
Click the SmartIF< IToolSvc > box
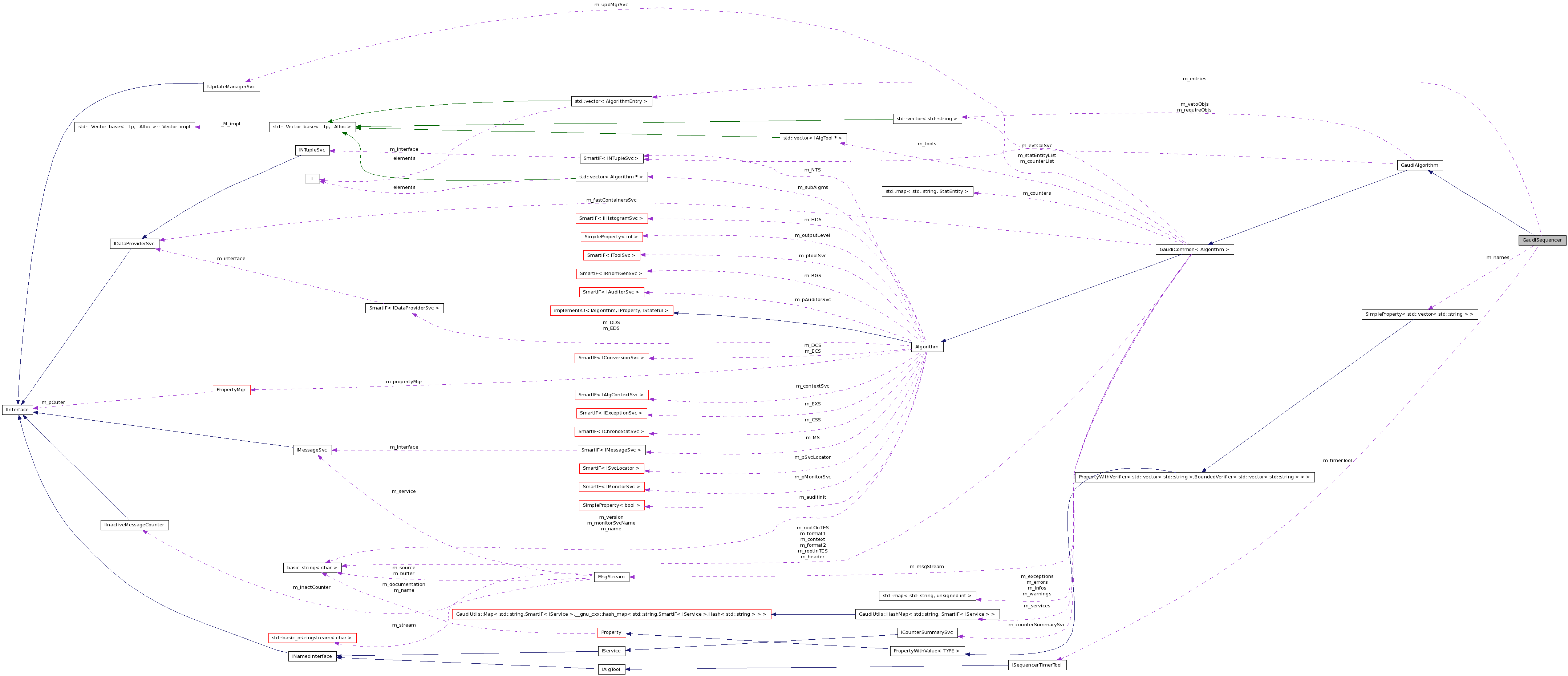pos(611,255)
